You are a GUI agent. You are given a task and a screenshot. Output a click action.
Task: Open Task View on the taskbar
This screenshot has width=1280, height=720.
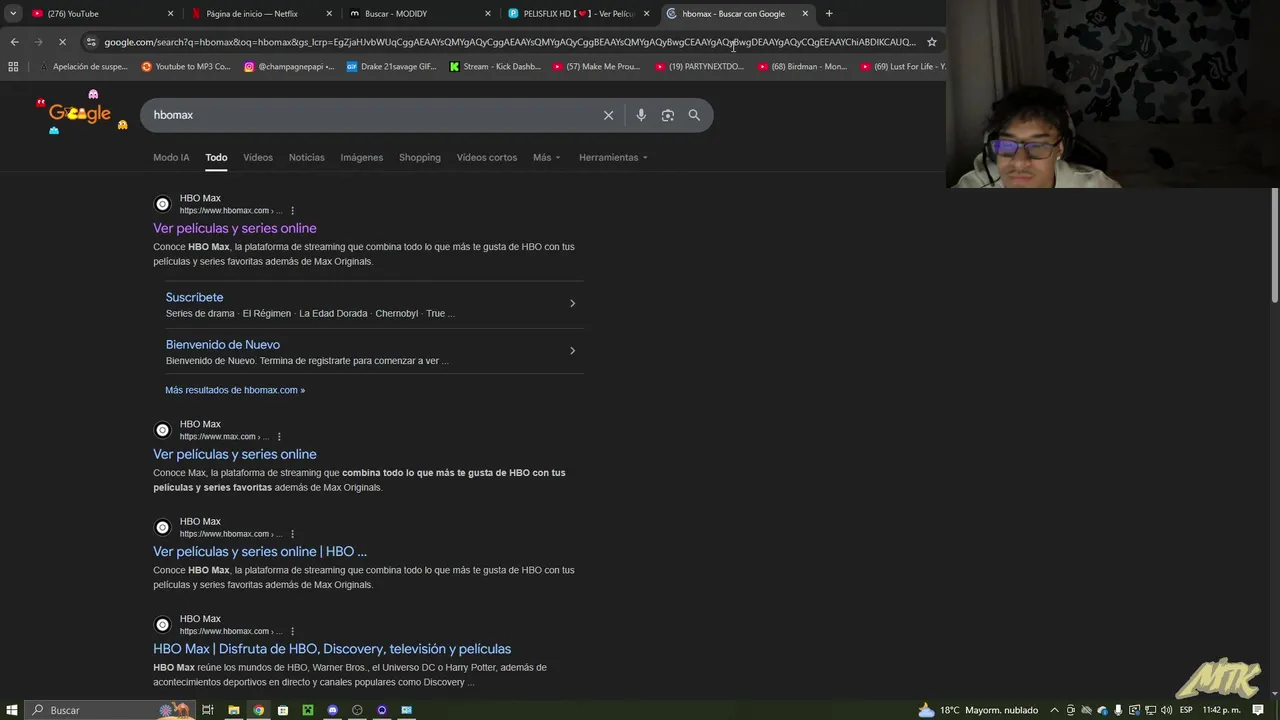[208, 710]
